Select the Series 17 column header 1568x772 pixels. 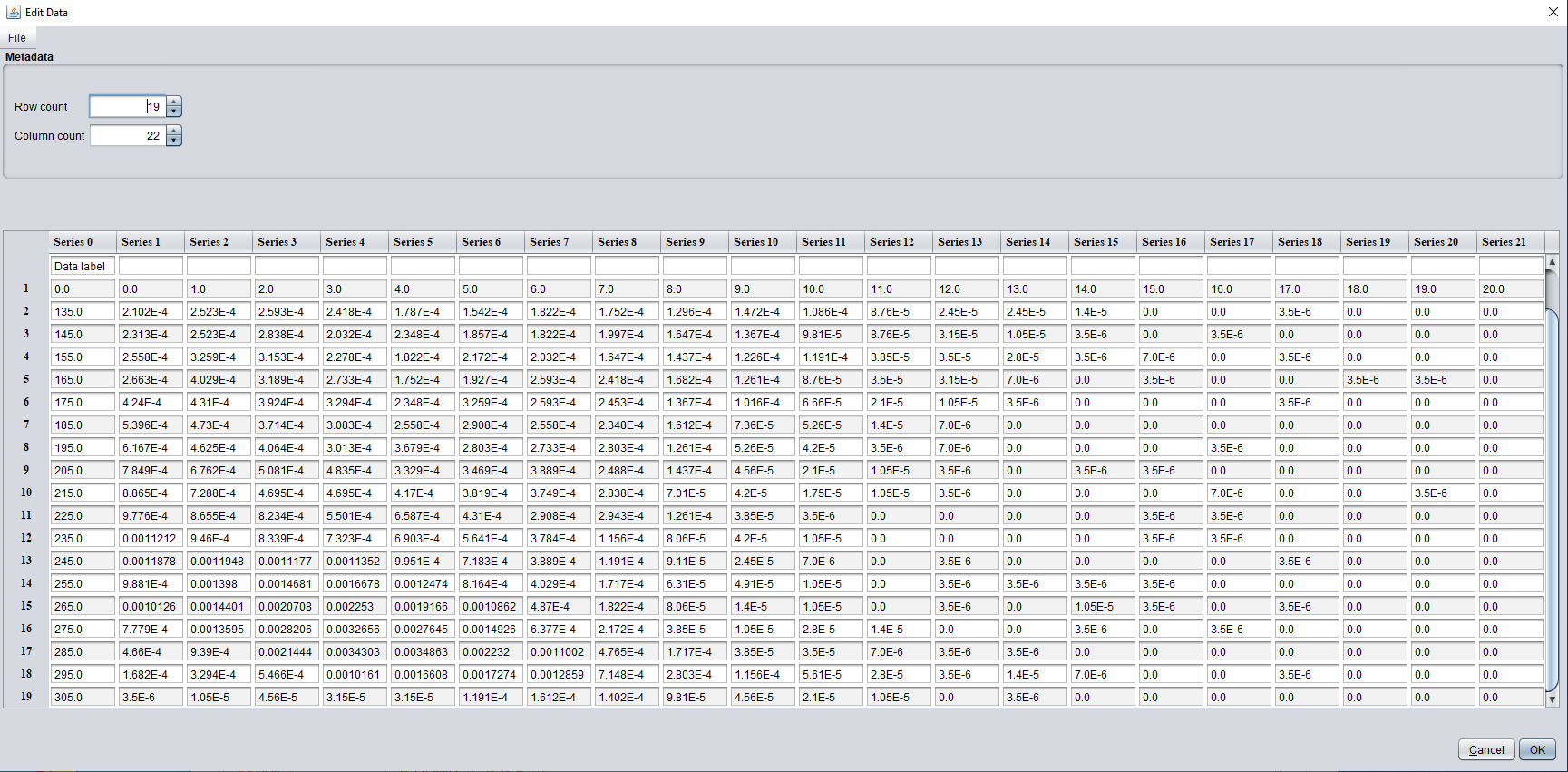tap(1239, 242)
